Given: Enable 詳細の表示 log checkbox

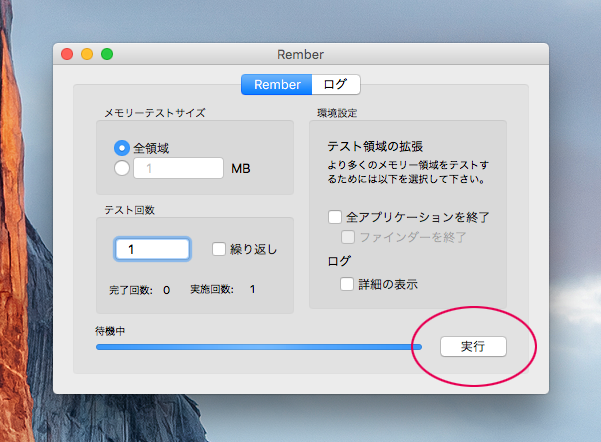Looking at the screenshot, I should [347, 284].
